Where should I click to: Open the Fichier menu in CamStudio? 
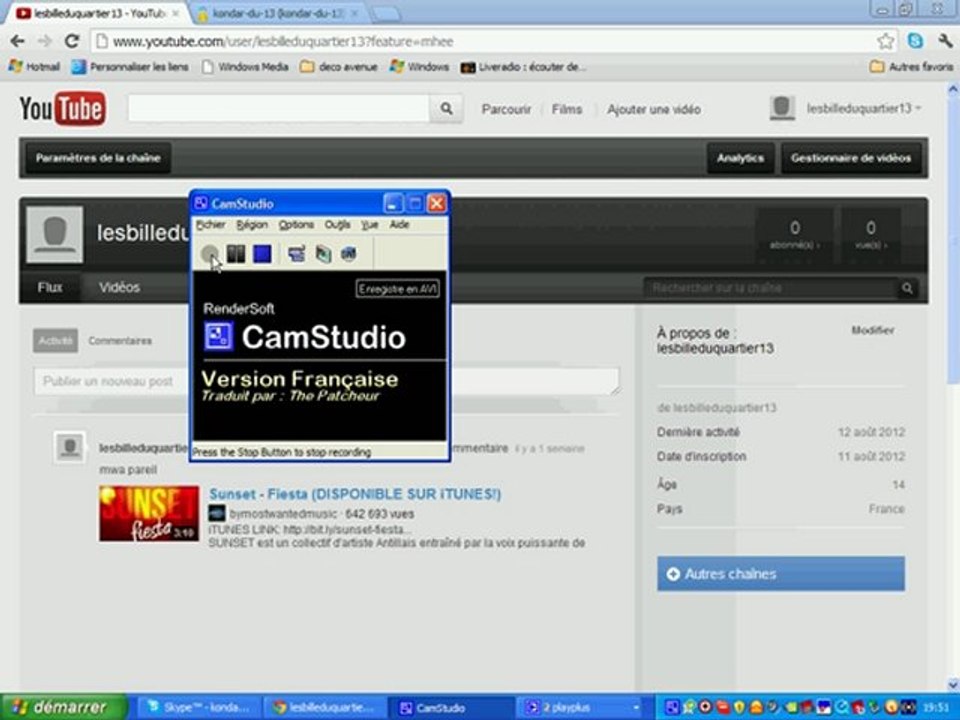[x=211, y=225]
